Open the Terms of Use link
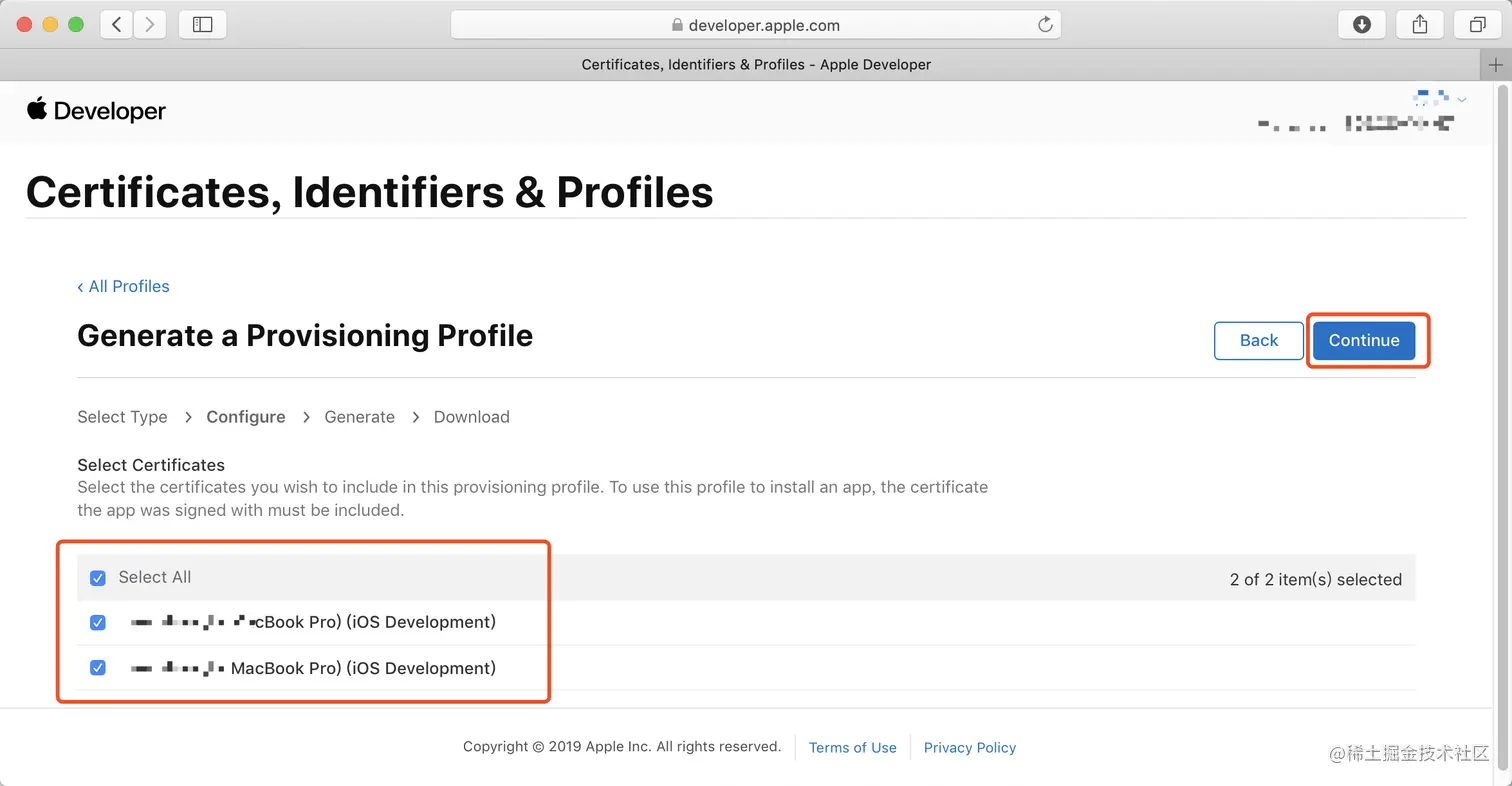The width and height of the screenshot is (1512, 786). click(x=852, y=748)
